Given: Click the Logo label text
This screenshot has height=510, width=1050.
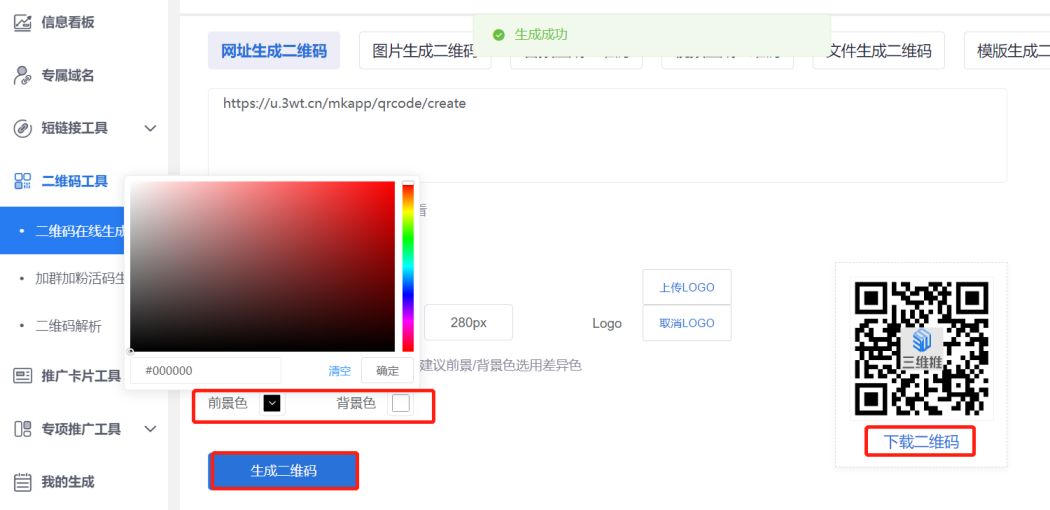Looking at the screenshot, I should pyautogui.click(x=607, y=324).
